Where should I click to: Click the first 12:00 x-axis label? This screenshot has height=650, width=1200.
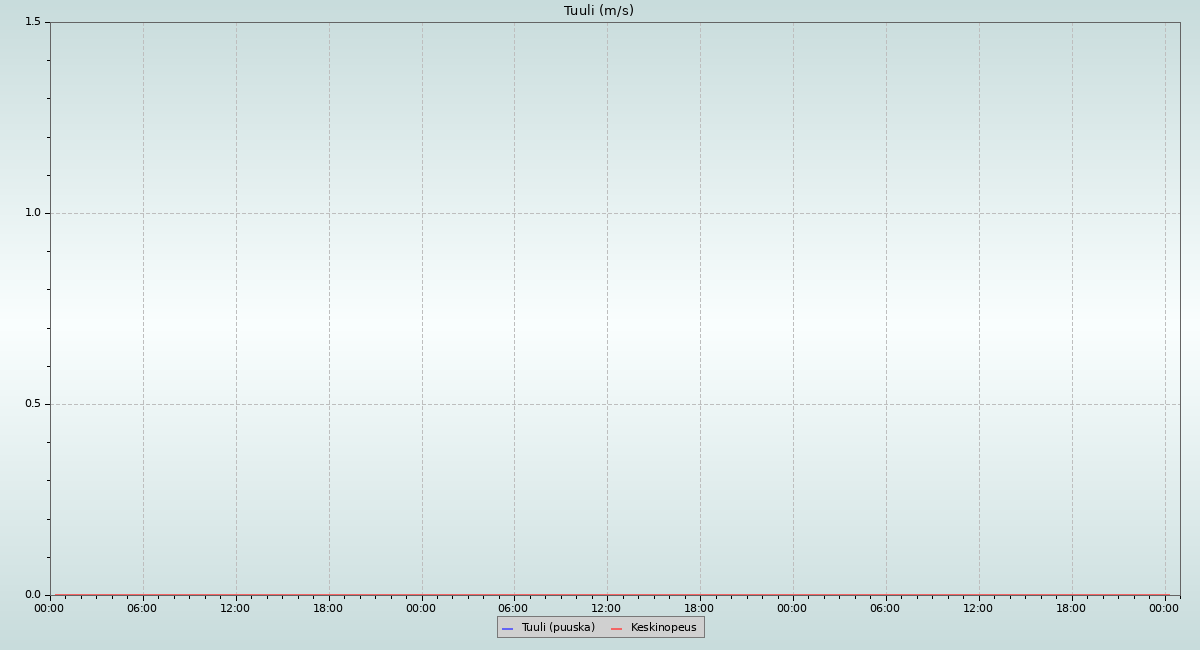235,608
